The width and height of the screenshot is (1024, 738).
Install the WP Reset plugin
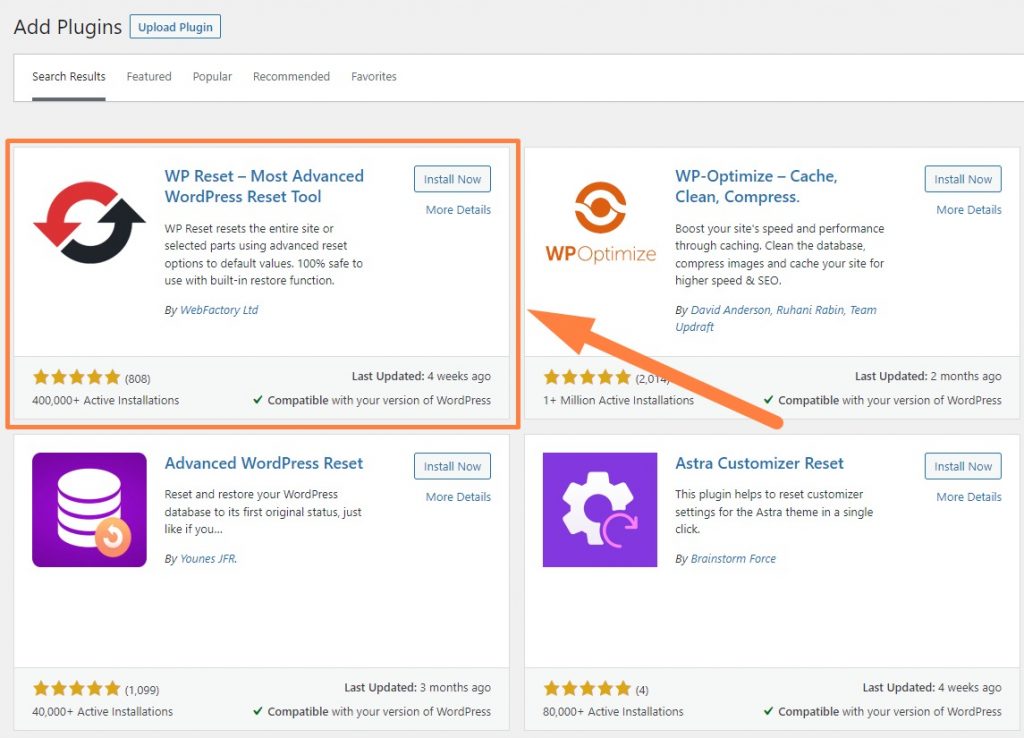[x=452, y=179]
